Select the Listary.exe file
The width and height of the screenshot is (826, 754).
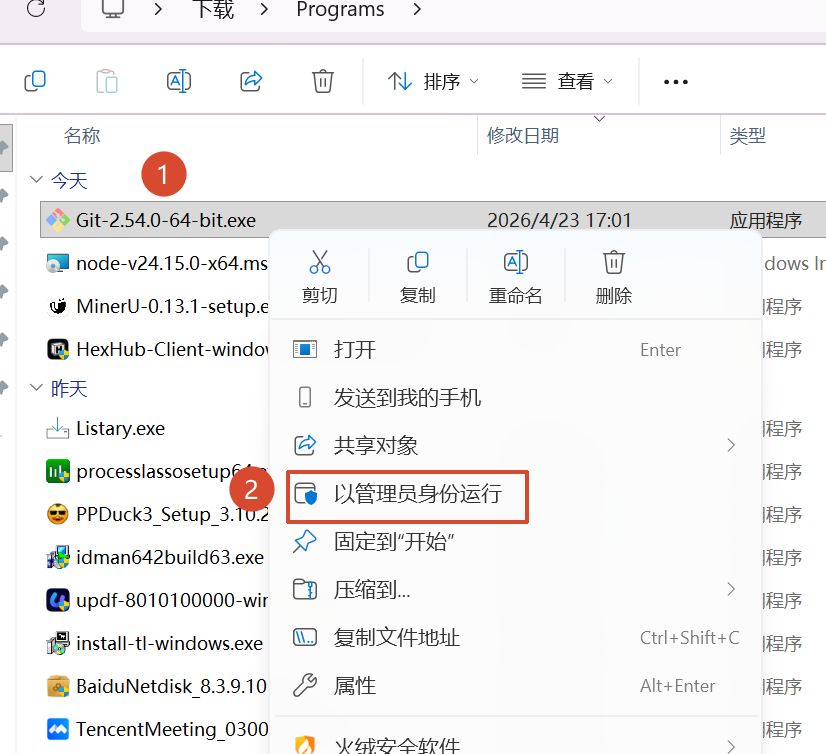[x=120, y=429]
